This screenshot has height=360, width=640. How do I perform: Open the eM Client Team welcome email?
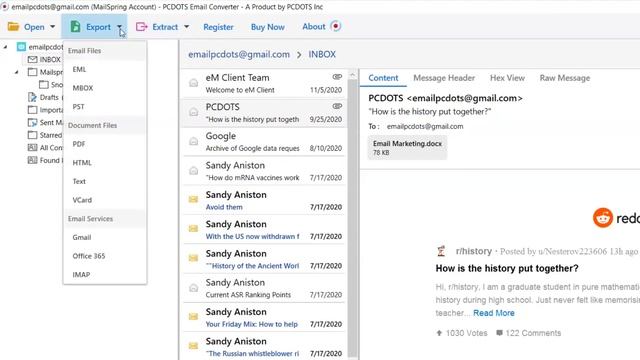click(x=264, y=83)
